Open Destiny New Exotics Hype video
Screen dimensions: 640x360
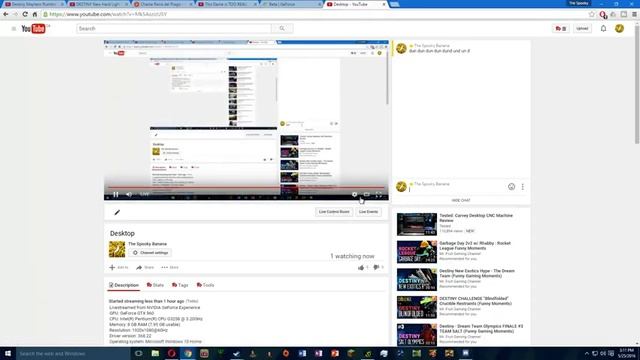[x=477, y=273]
